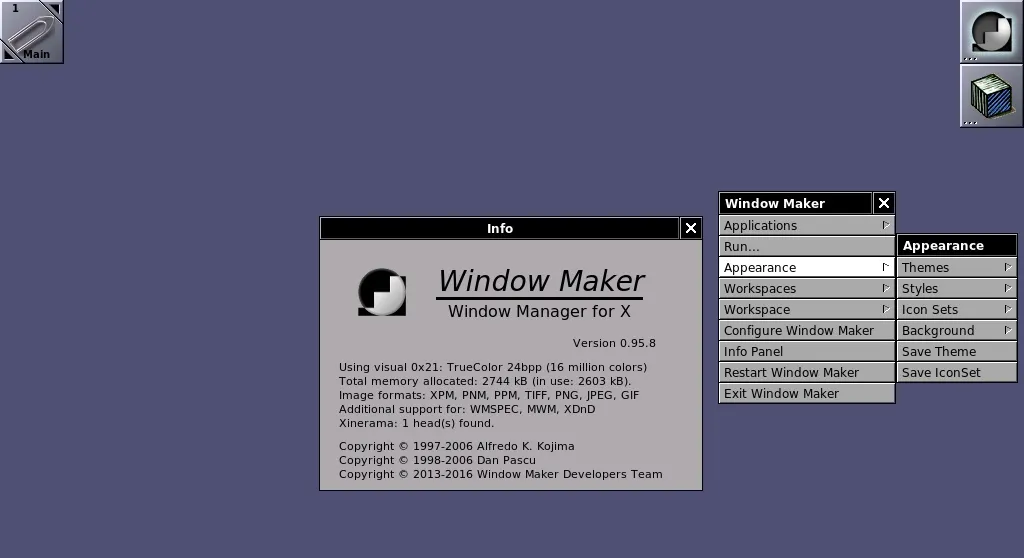This screenshot has height=558, width=1024.
Task: Expand the Workspace submenu entry
Action: pos(806,309)
